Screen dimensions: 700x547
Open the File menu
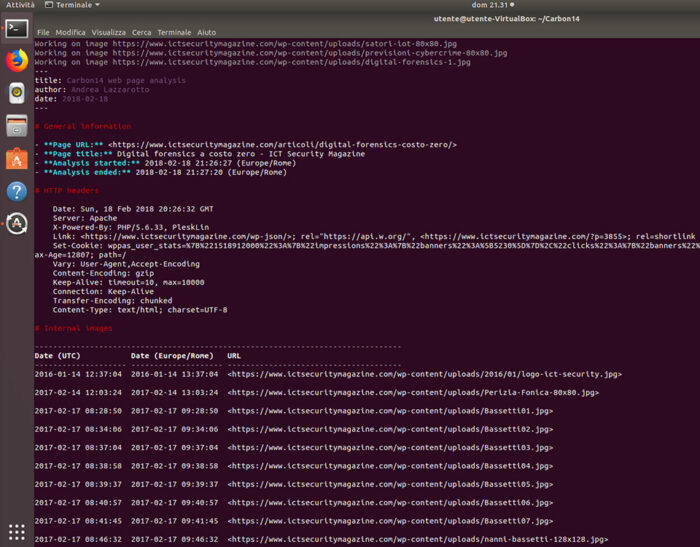coord(43,33)
